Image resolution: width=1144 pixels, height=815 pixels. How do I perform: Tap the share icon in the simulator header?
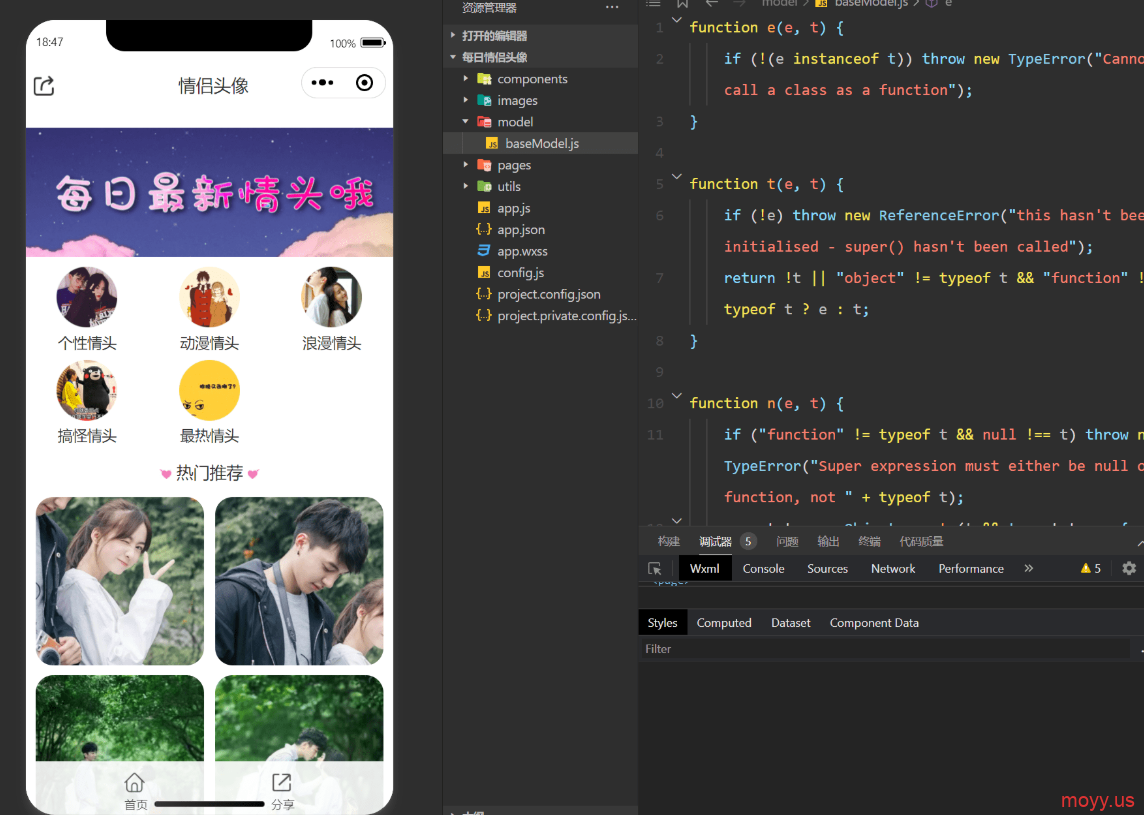point(44,85)
